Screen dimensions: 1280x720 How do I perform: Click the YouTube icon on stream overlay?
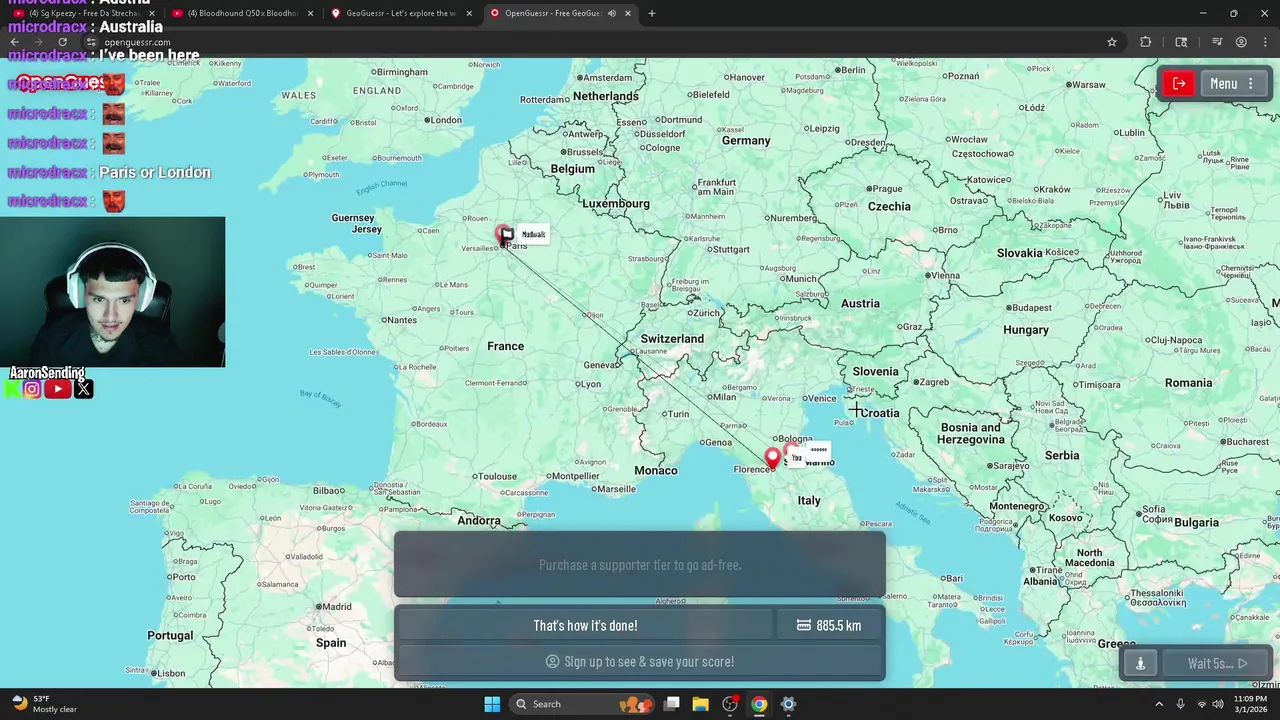click(x=58, y=389)
